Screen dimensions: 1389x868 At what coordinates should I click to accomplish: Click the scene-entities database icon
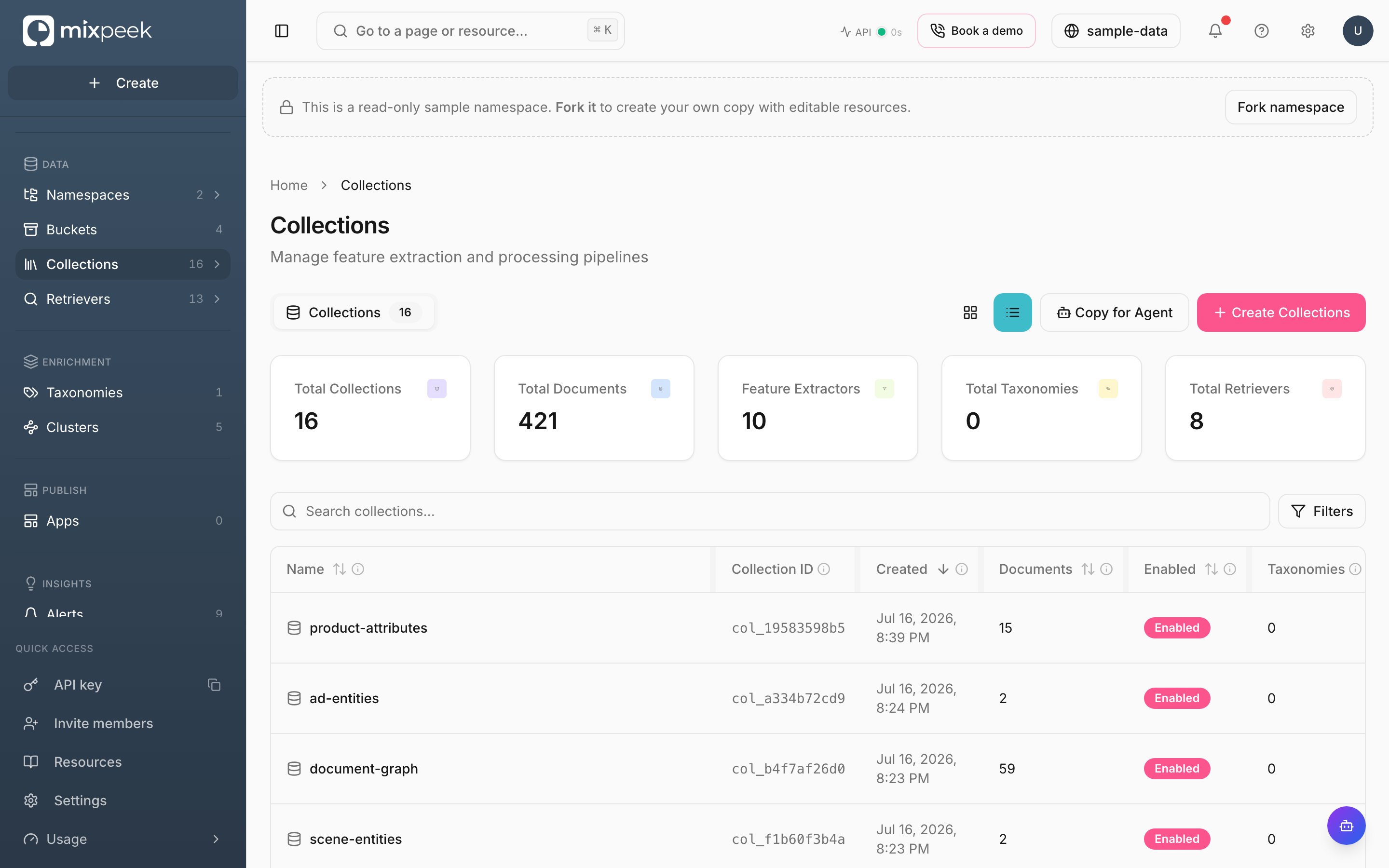(x=294, y=839)
